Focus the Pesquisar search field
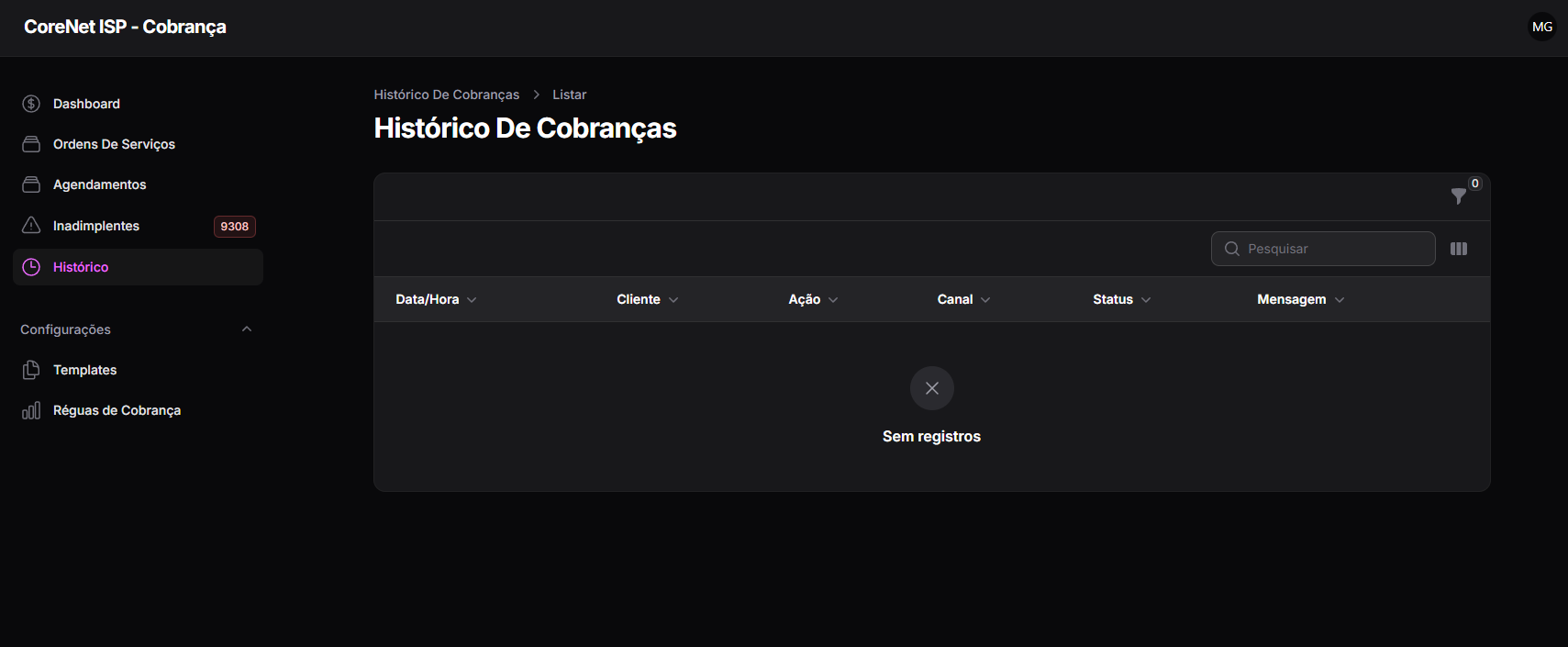This screenshot has height=647, width=1568. click(x=1323, y=249)
